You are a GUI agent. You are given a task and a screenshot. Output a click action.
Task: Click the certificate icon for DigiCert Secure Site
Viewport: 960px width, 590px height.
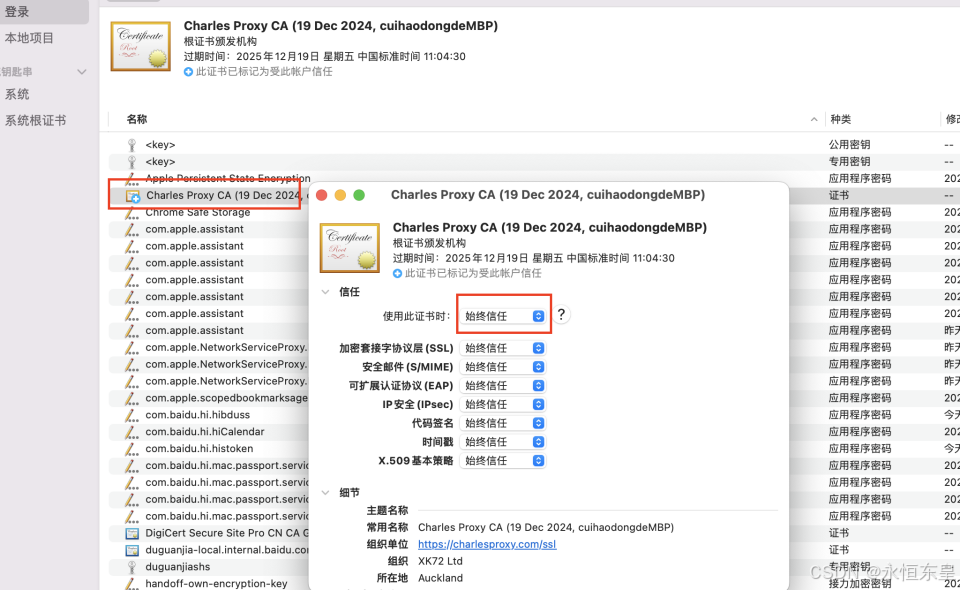132,533
